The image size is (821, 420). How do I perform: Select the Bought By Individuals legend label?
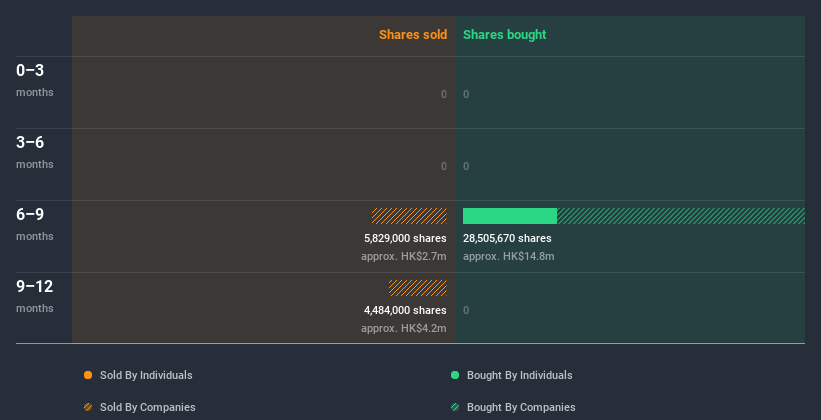[519, 375]
